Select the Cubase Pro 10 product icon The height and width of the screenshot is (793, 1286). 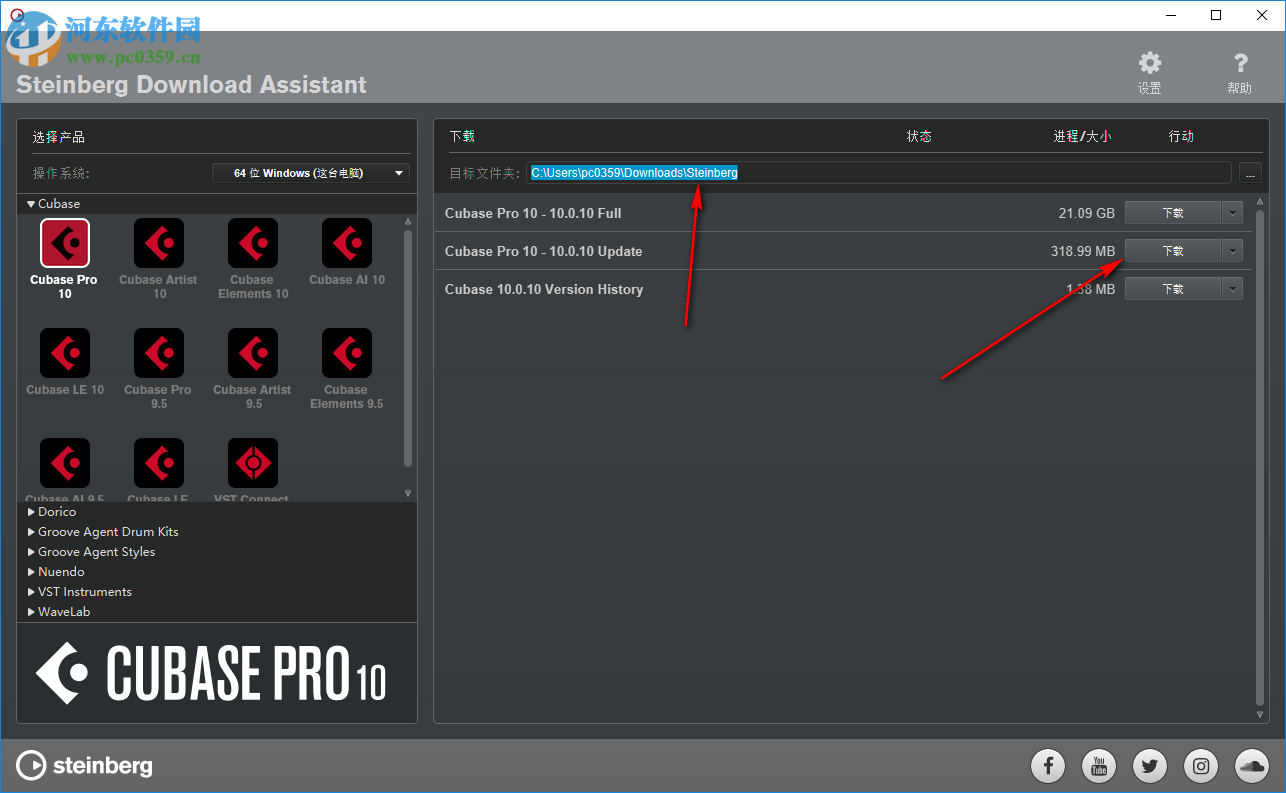click(x=64, y=243)
